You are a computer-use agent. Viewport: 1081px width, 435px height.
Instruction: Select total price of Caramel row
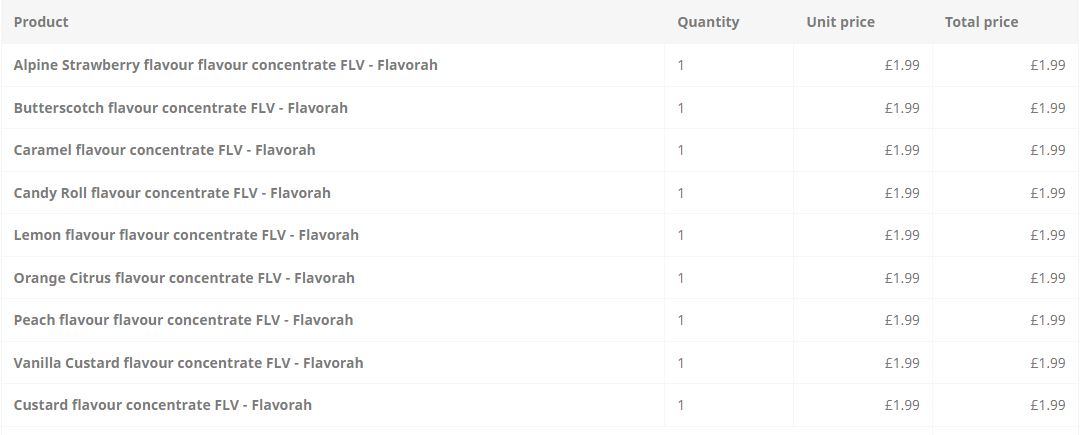point(1048,150)
